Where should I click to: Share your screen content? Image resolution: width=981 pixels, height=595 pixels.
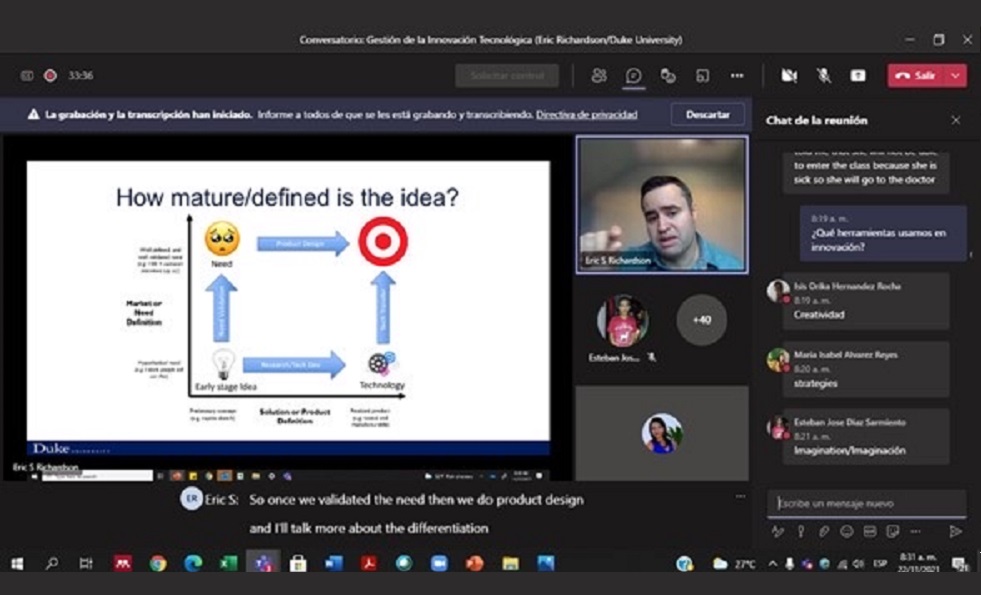pos(857,75)
